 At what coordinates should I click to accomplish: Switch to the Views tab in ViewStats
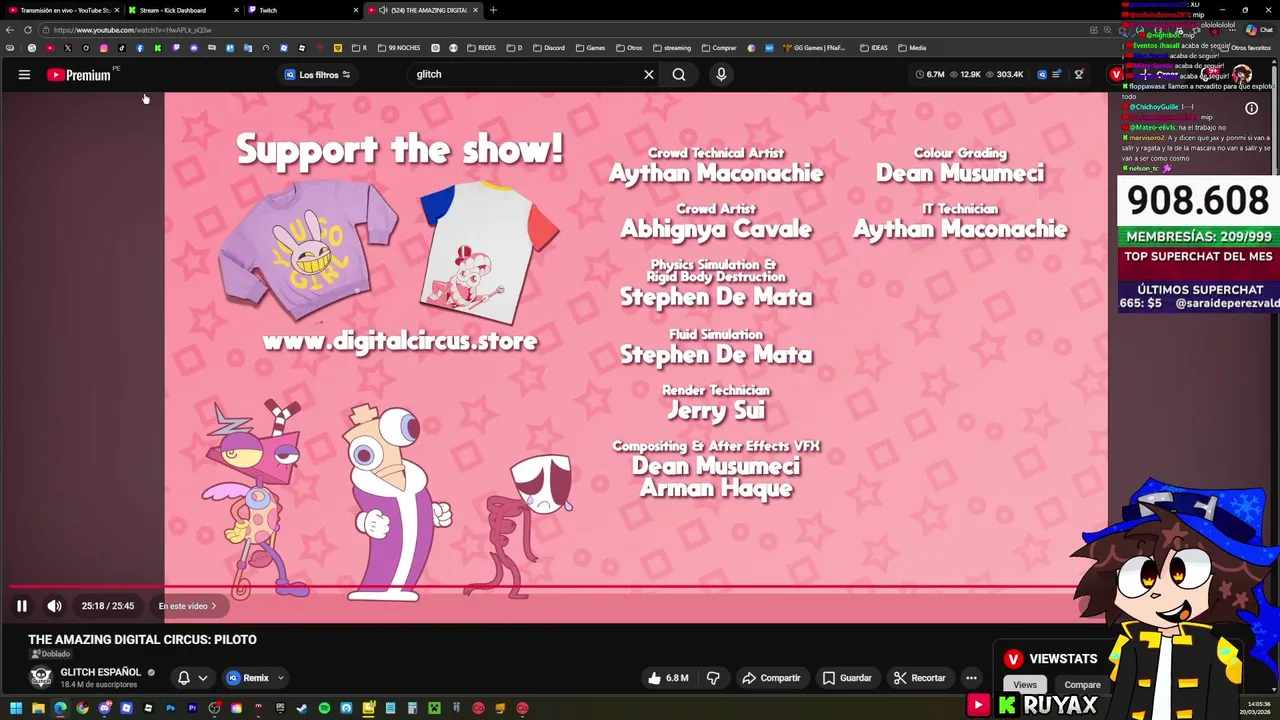point(1025,685)
